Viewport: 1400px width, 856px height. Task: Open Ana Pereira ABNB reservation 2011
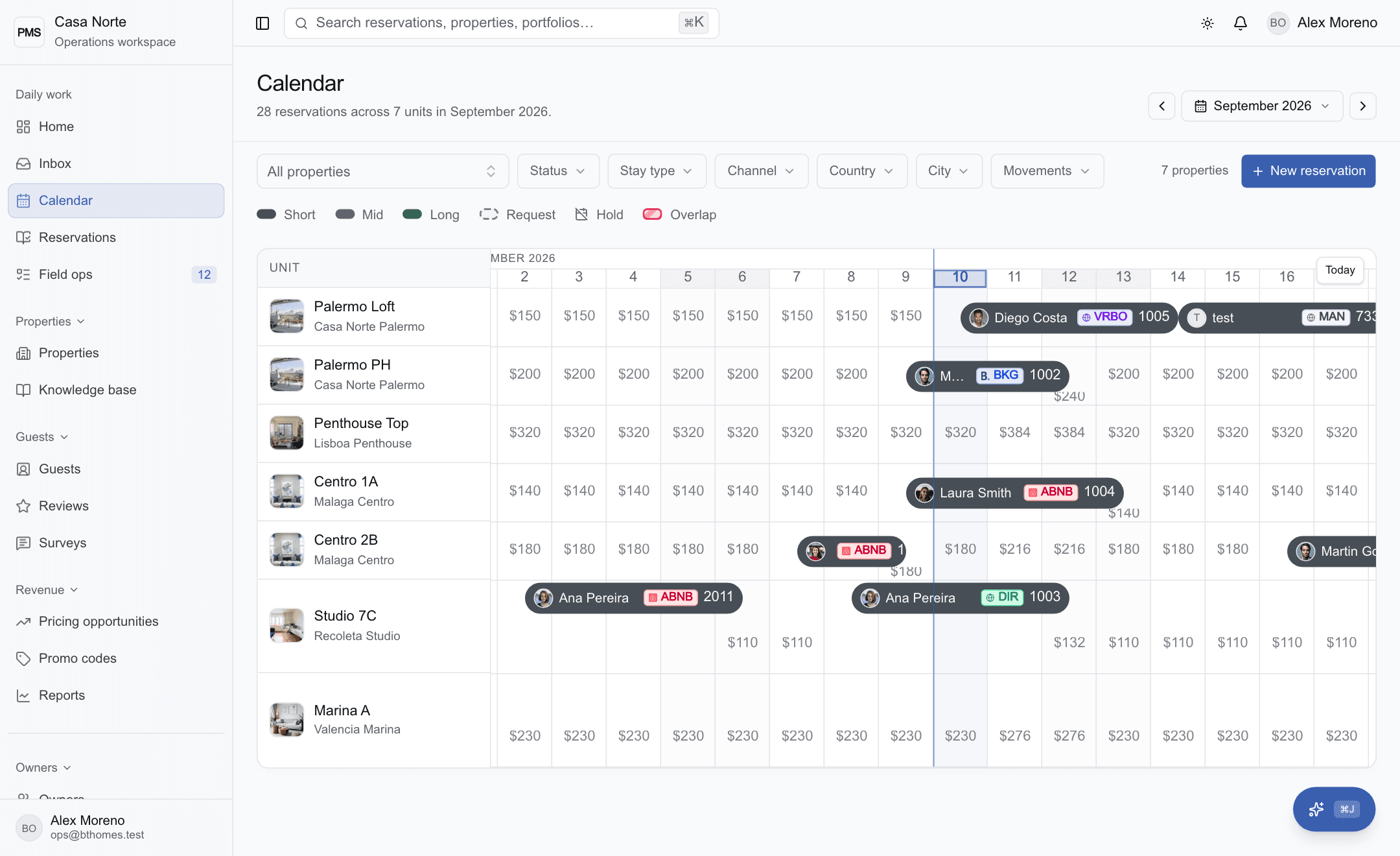click(x=633, y=598)
